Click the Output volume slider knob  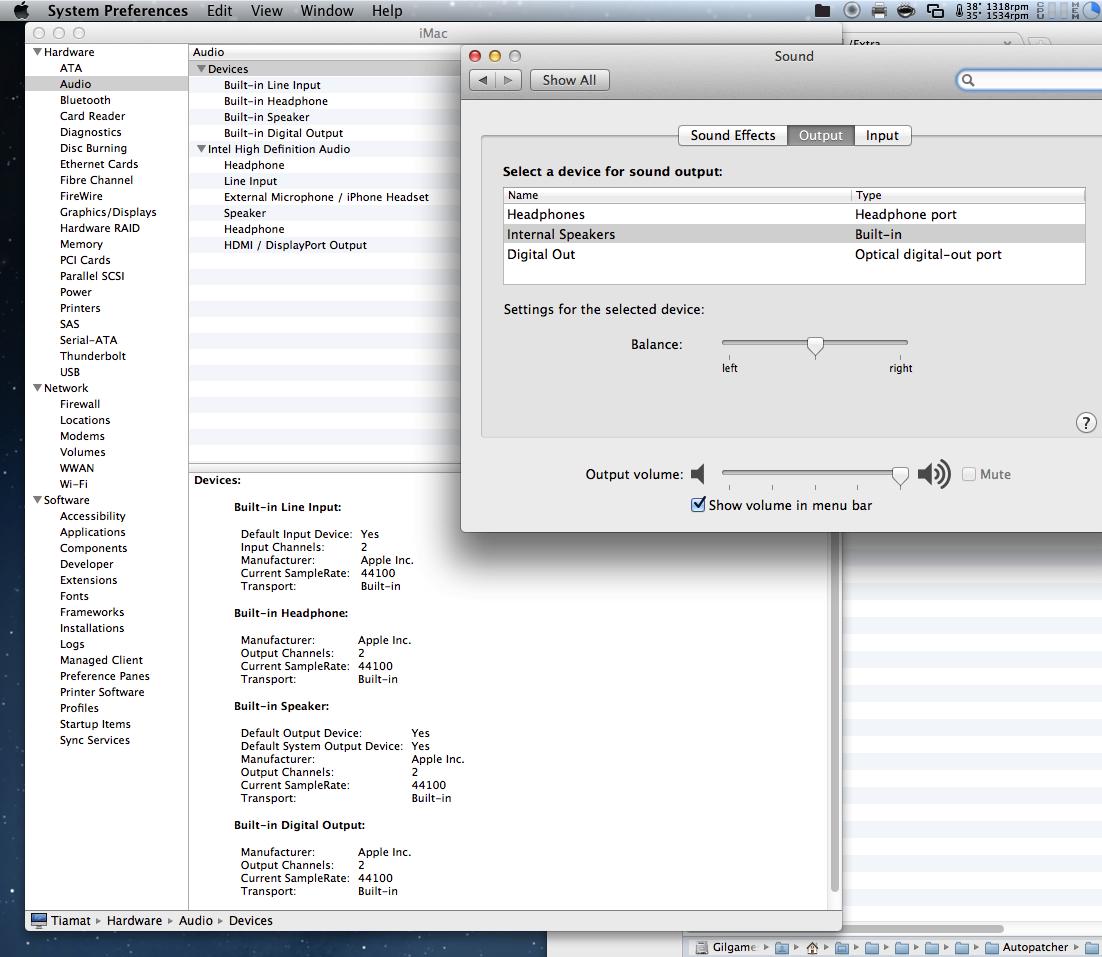pos(900,475)
